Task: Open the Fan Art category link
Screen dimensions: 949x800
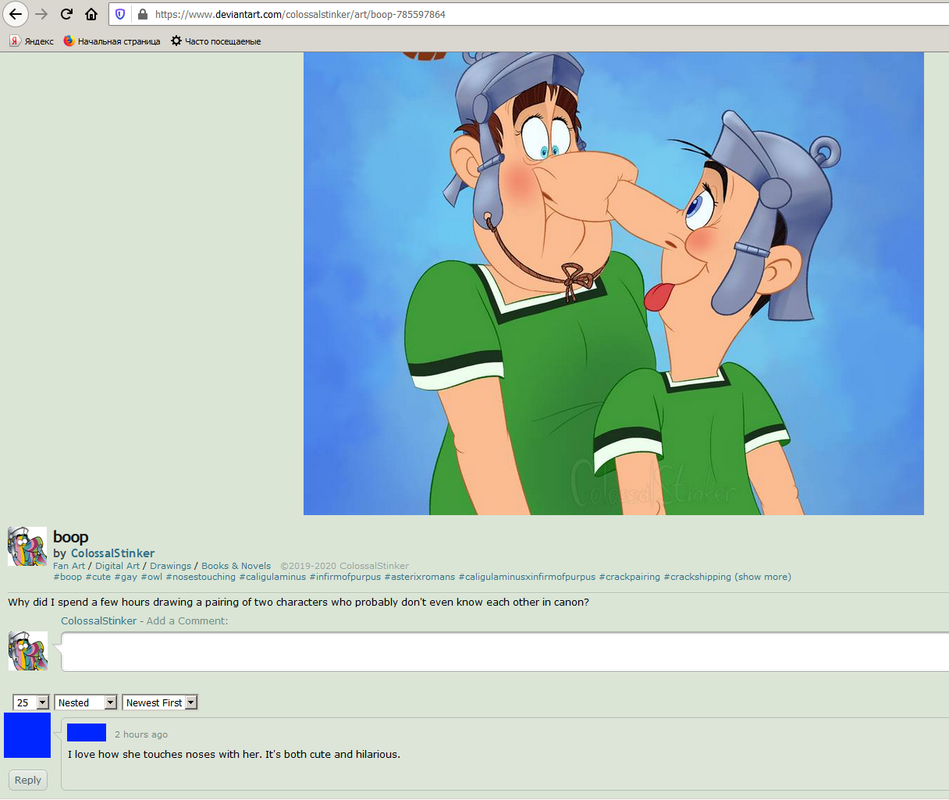Action: 69,566
